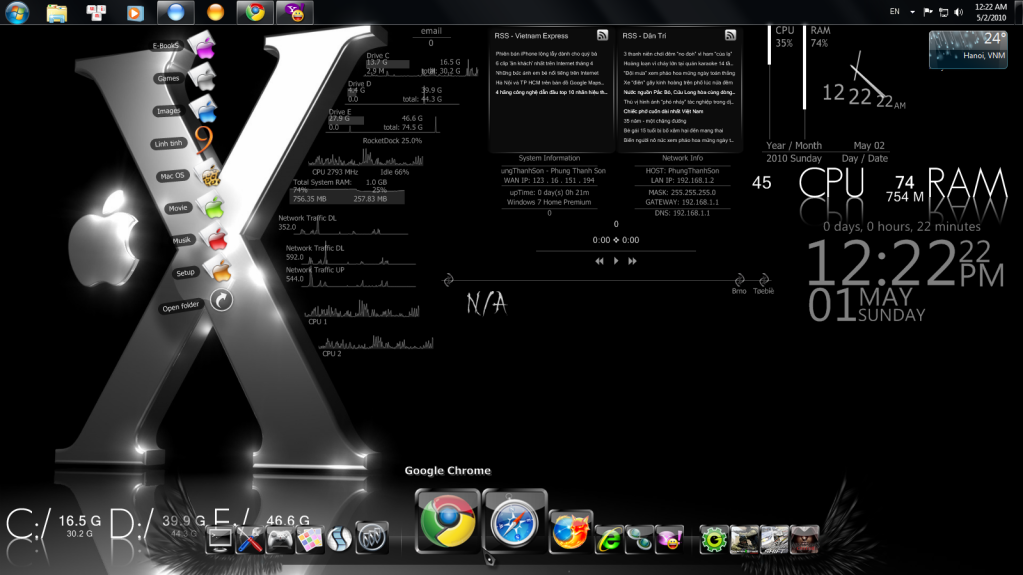Click headline 'Chiếc phở cuốn dài nhất Việt Nam'
The height and width of the screenshot is (575, 1023).
click(663, 111)
